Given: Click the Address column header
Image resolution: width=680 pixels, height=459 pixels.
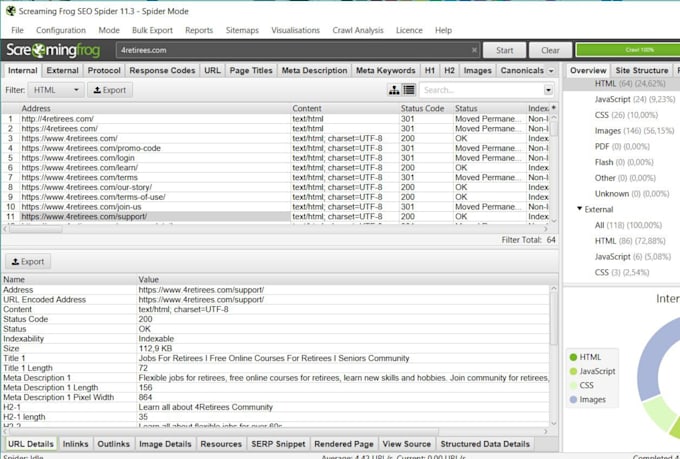Looking at the screenshot, I should point(155,108).
